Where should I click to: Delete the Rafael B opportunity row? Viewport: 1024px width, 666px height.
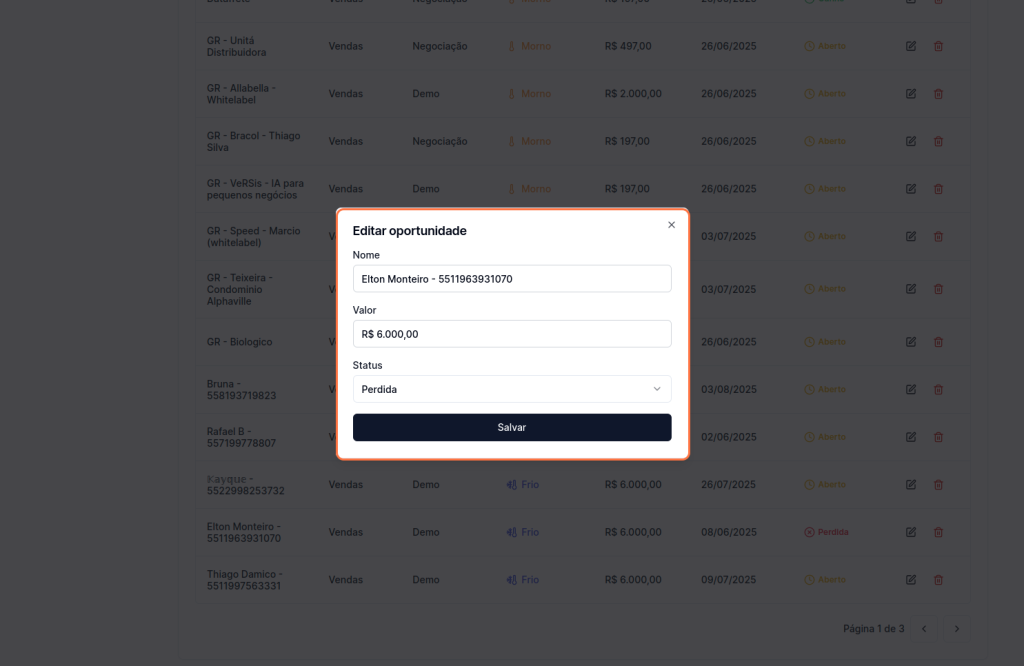pos(938,437)
